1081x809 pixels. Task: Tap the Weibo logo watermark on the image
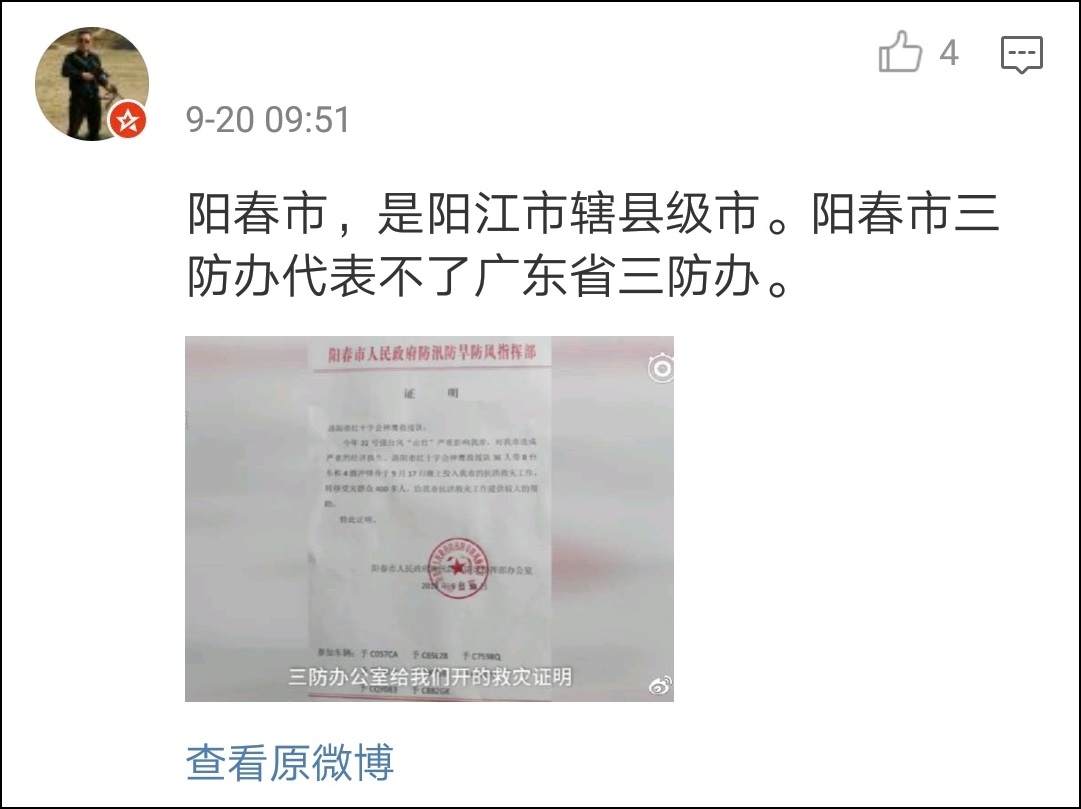pyautogui.click(x=660, y=686)
